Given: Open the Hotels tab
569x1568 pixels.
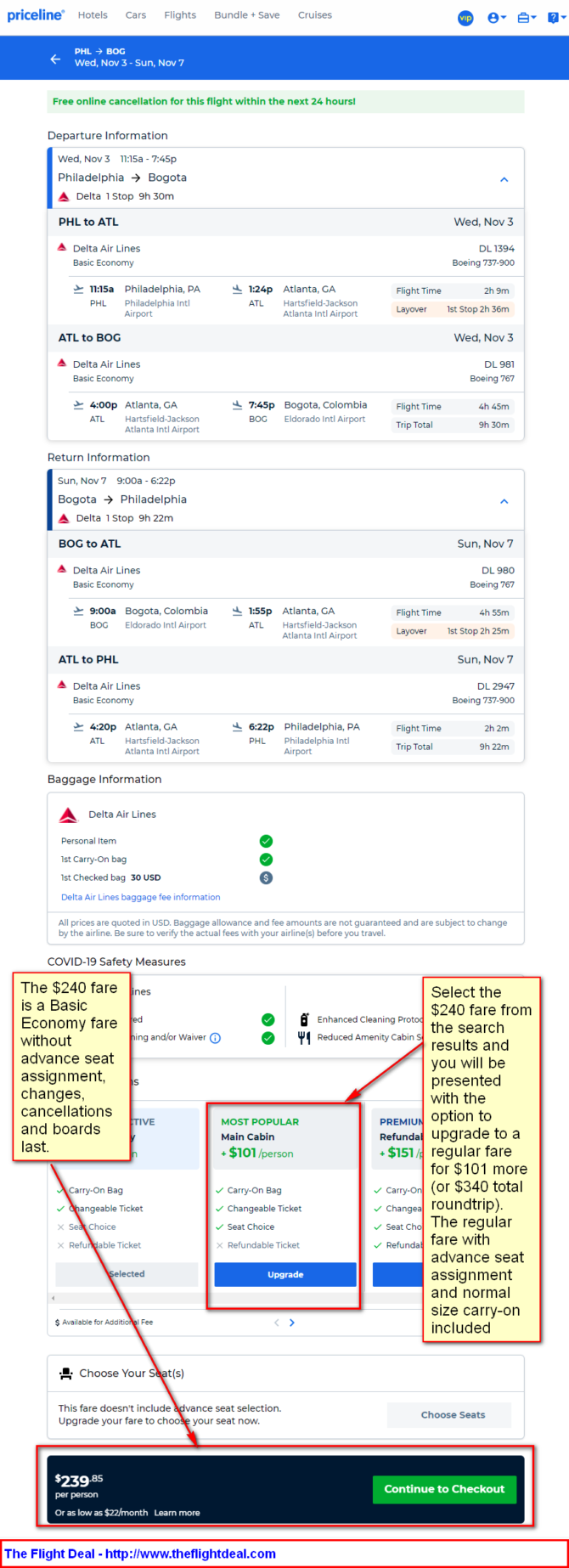Looking at the screenshot, I should coord(93,15).
